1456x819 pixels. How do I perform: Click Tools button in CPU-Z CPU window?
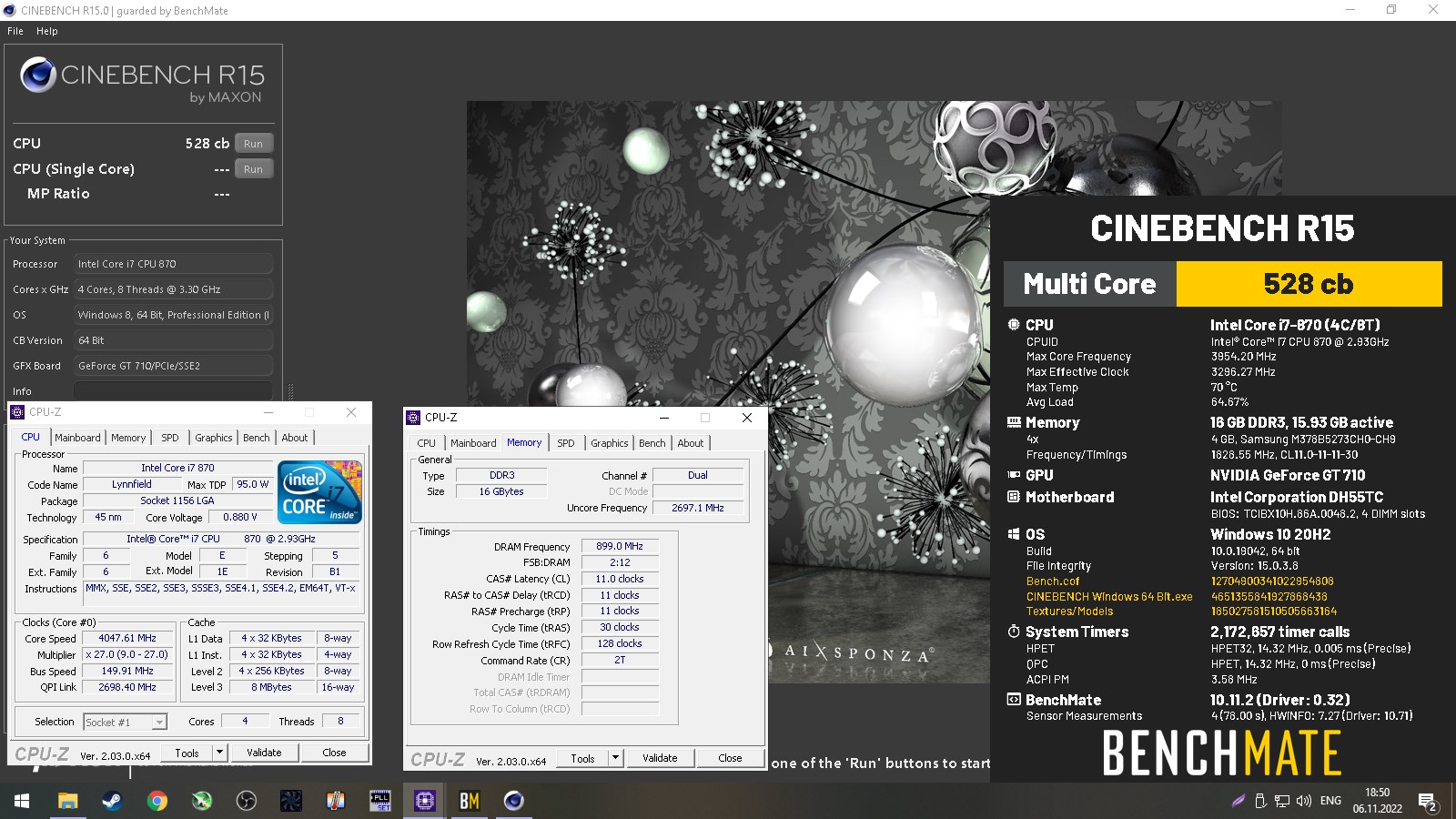(187, 753)
